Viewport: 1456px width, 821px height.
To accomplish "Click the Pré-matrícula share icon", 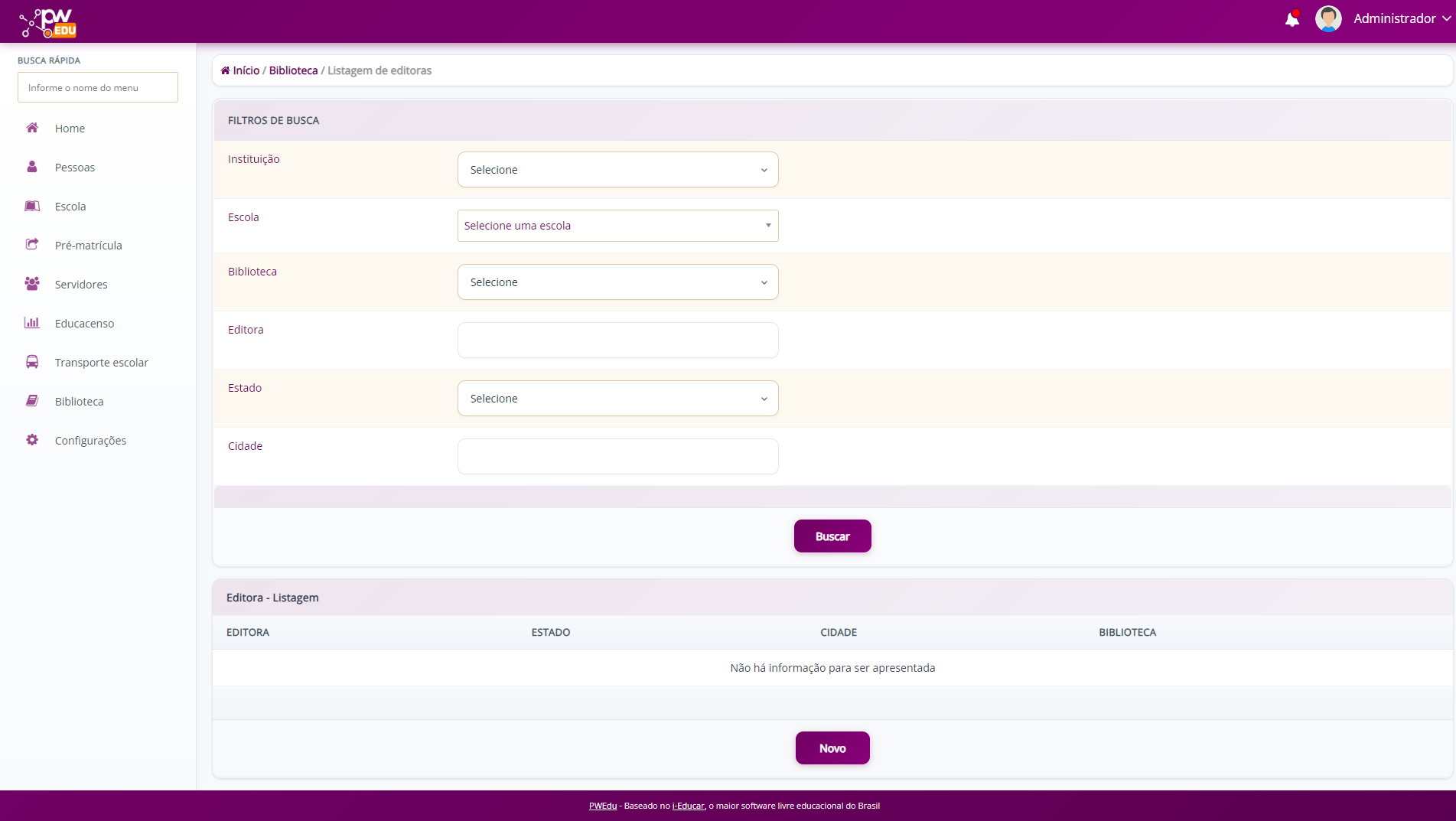I will (x=32, y=245).
